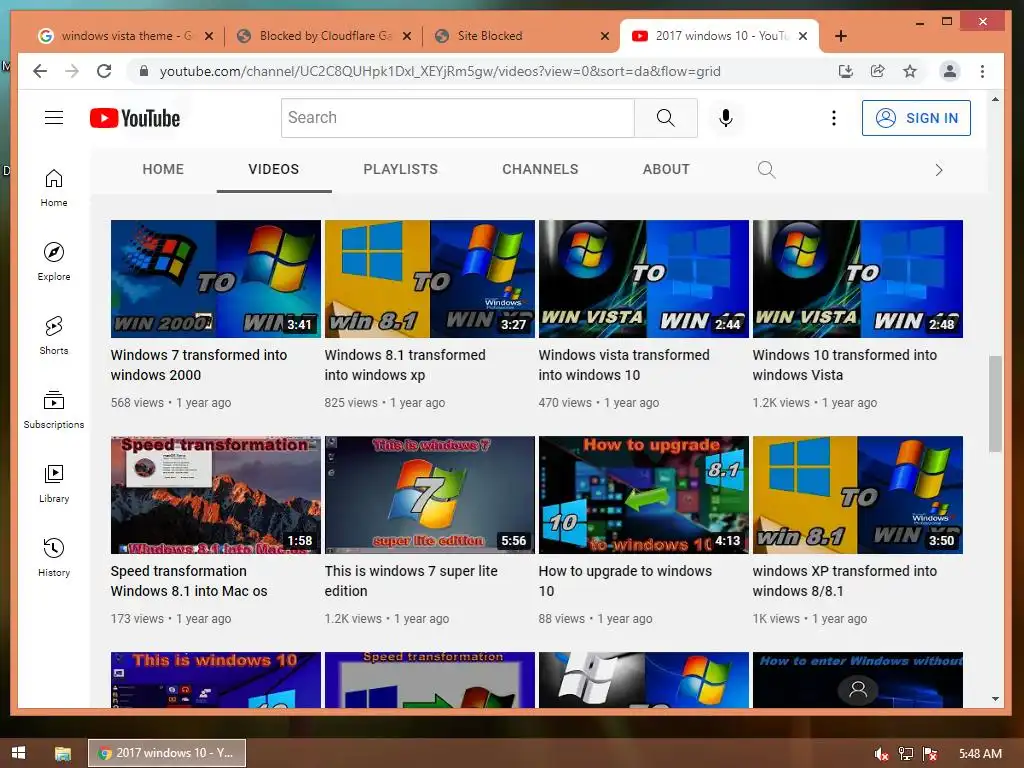Click the search magnifier button
Viewport: 1024px width, 768px height.
coord(665,118)
